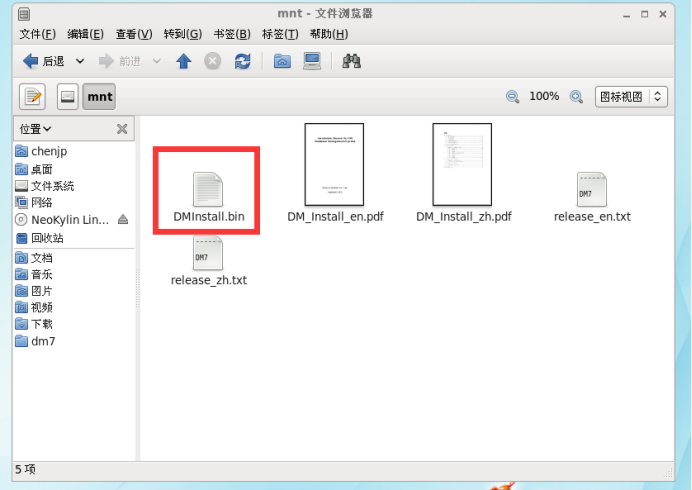Open the back history dropdown arrow

[x=80, y=61]
